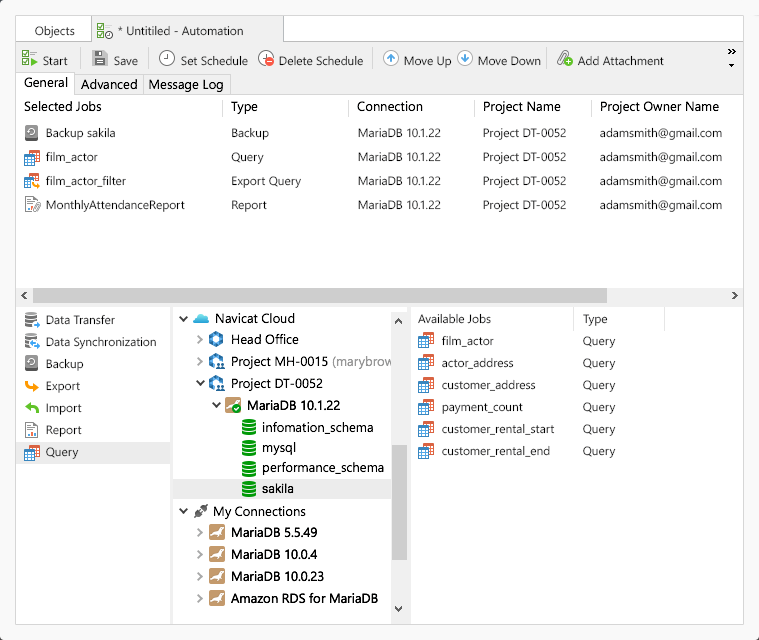Click the Move Down arrow icon

(x=465, y=60)
